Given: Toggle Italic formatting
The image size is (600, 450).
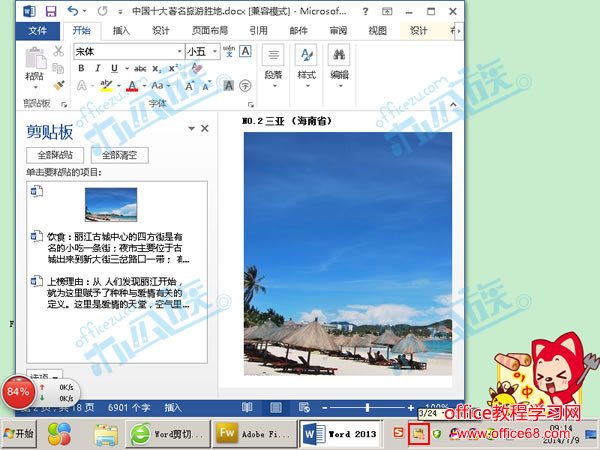Looking at the screenshot, I should 98,68.
